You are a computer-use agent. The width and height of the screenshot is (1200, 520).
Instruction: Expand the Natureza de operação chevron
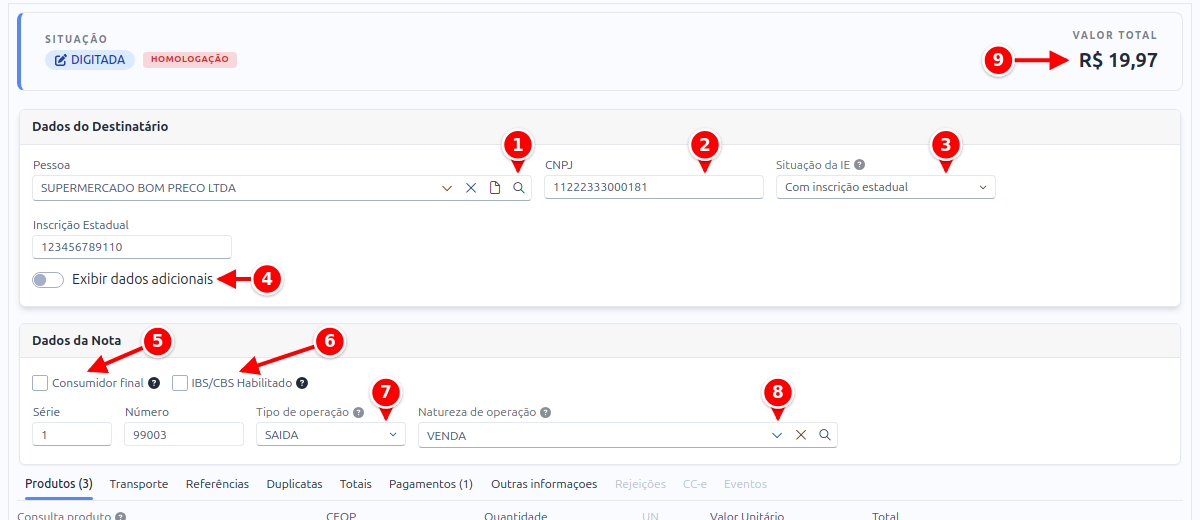point(777,435)
